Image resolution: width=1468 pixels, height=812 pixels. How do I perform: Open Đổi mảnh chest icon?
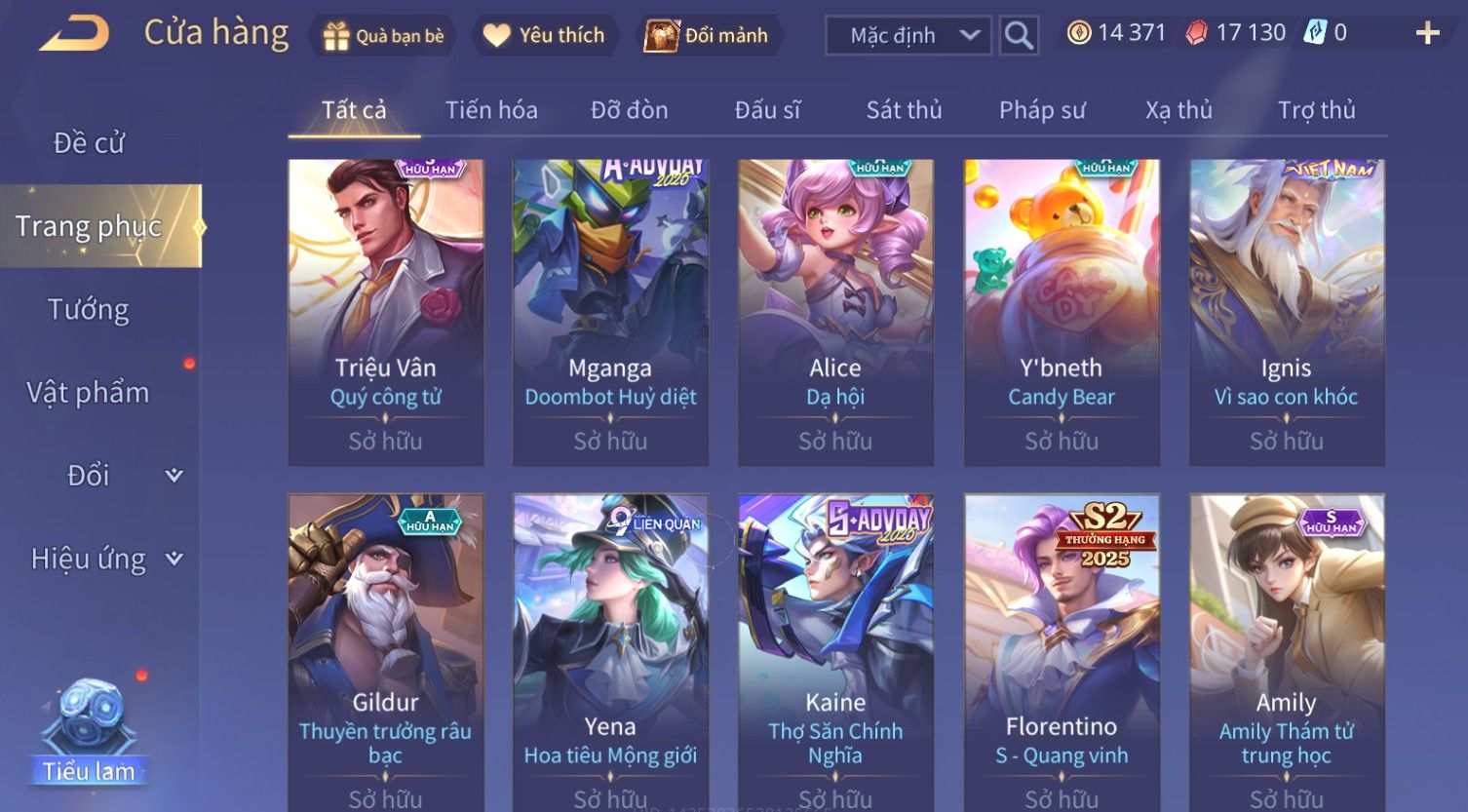661,36
